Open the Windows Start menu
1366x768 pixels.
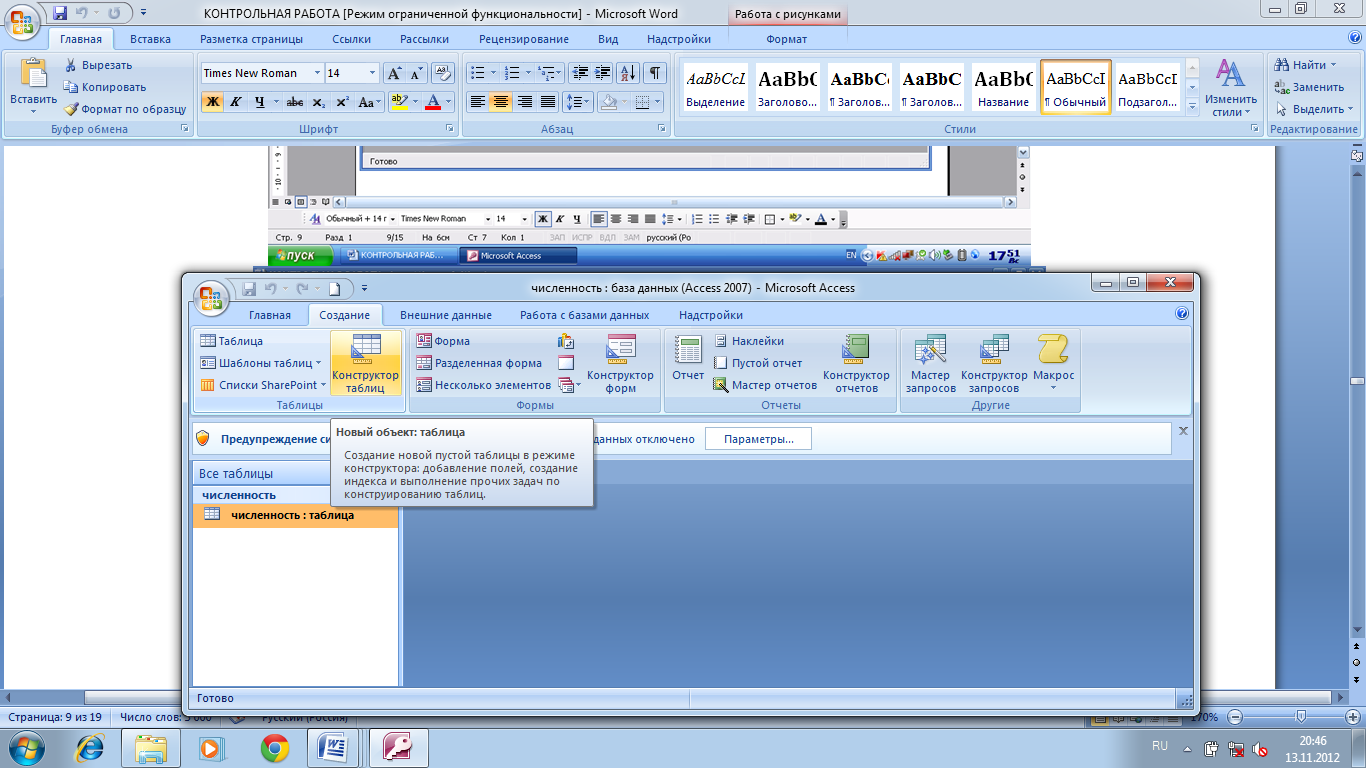click(25, 747)
